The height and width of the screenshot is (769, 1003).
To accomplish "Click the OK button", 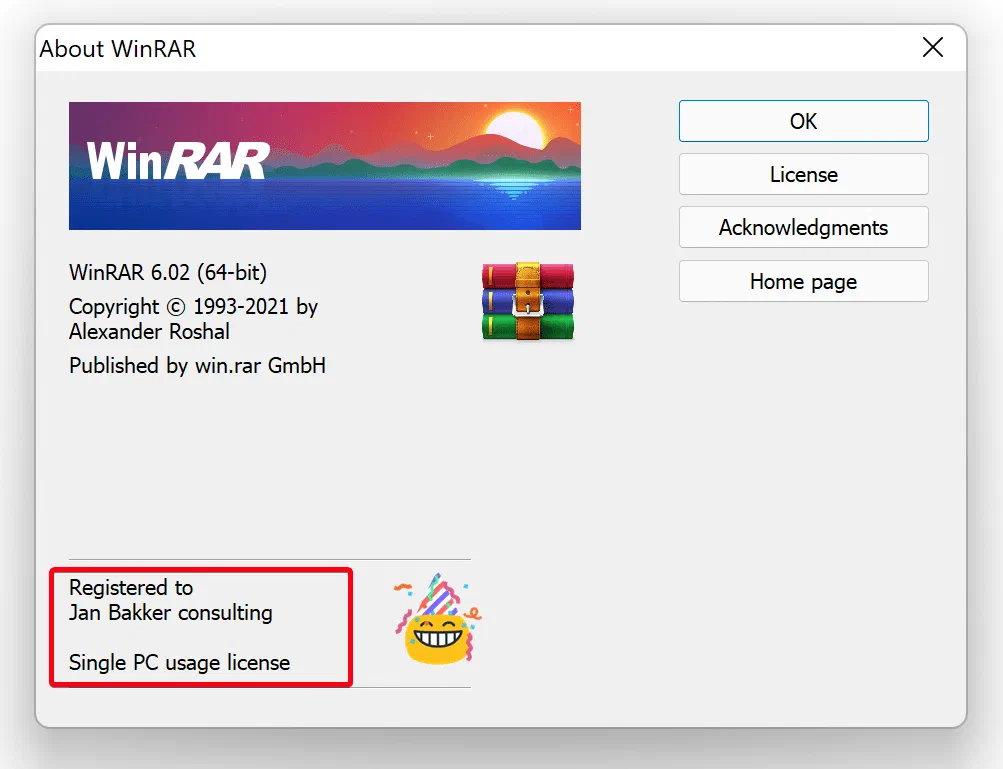I will click(803, 121).
